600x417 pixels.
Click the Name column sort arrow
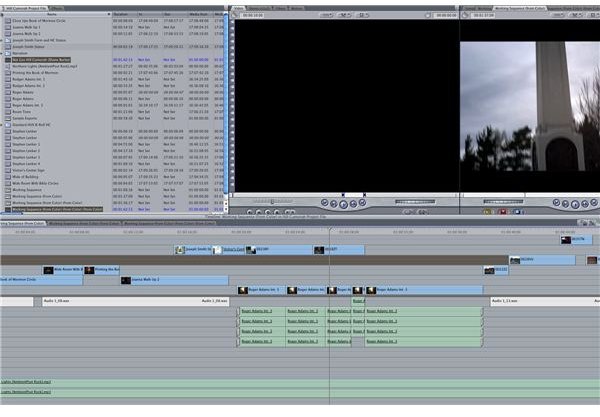pos(109,14)
